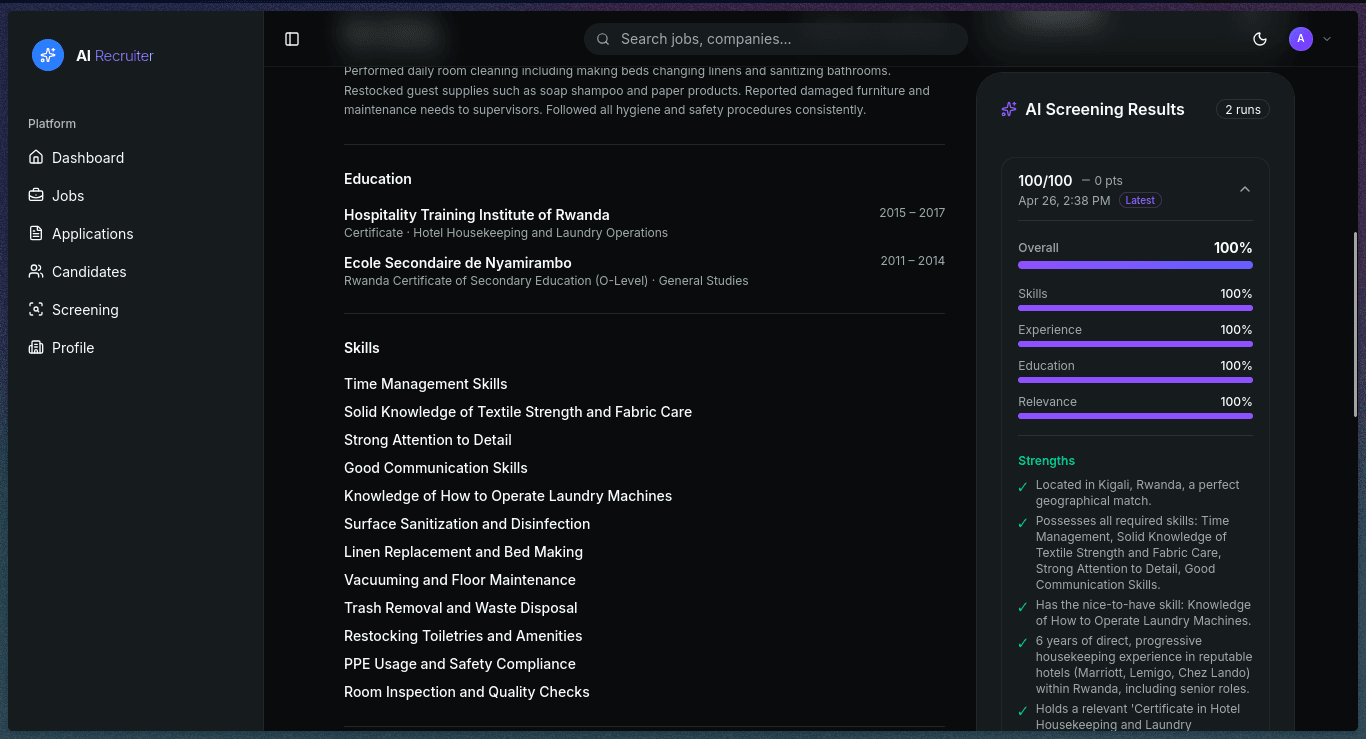This screenshot has height=739, width=1366.
Task: Click the page vertical scrollbar
Action: pyautogui.click(x=1356, y=325)
